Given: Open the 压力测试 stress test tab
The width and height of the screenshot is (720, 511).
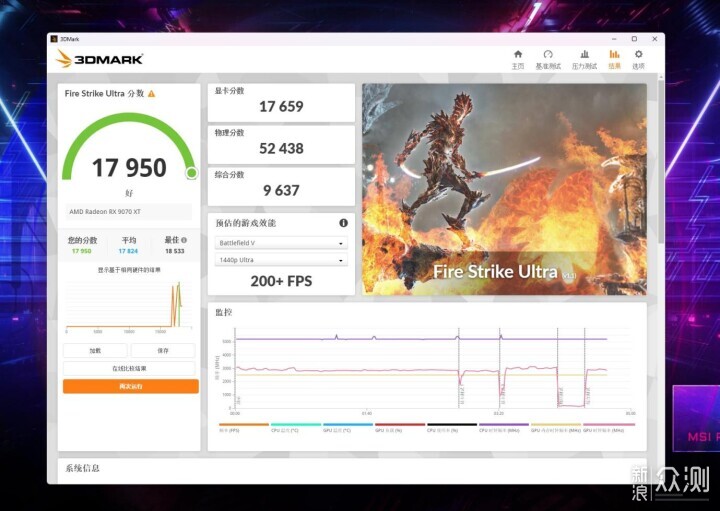Looking at the screenshot, I should click(584, 60).
